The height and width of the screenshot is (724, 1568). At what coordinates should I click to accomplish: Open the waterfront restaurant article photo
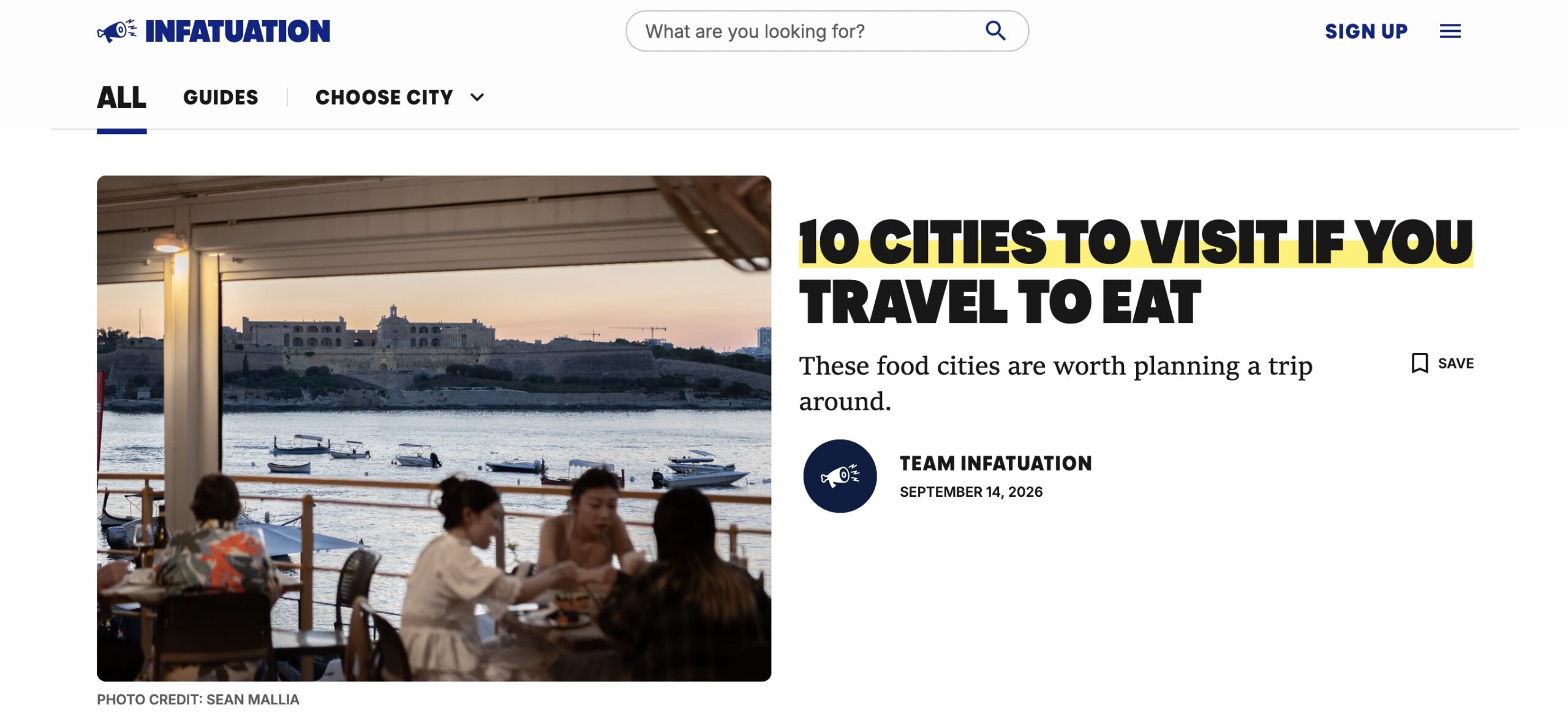click(434, 428)
